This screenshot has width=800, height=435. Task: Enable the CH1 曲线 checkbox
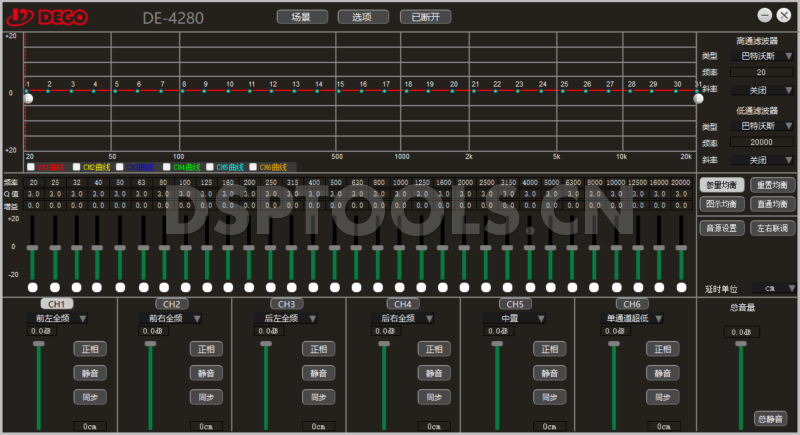coord(30,167)
